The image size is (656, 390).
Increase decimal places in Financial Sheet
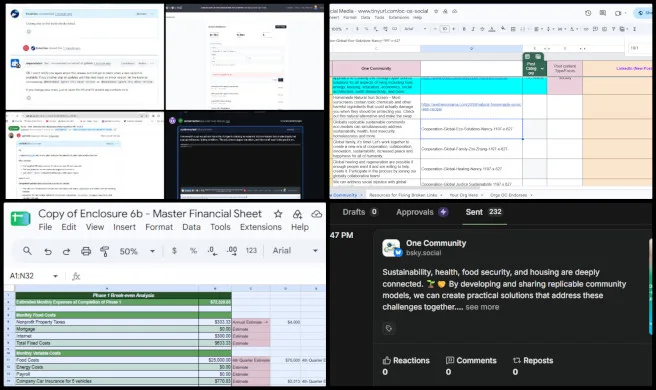tap(232, 250)
